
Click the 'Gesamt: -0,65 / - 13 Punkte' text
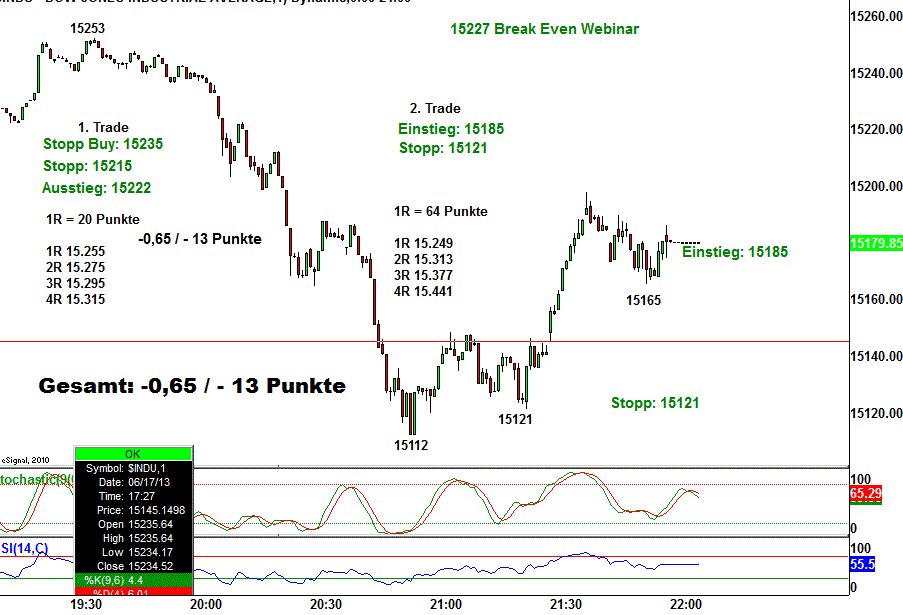click(x=191, y=386)
